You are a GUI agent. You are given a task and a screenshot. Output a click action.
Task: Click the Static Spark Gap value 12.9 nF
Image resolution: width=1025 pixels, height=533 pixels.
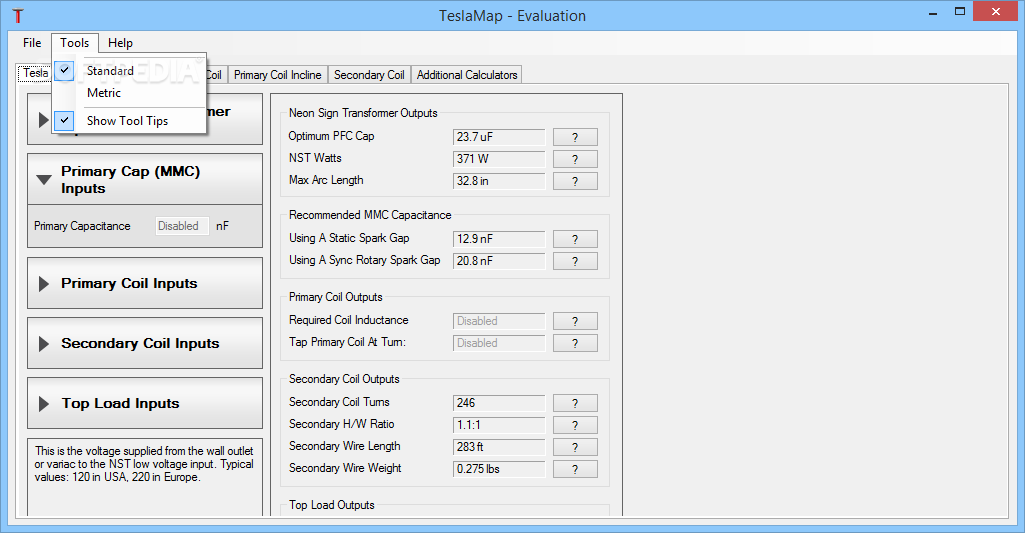(x=499, y=239)
